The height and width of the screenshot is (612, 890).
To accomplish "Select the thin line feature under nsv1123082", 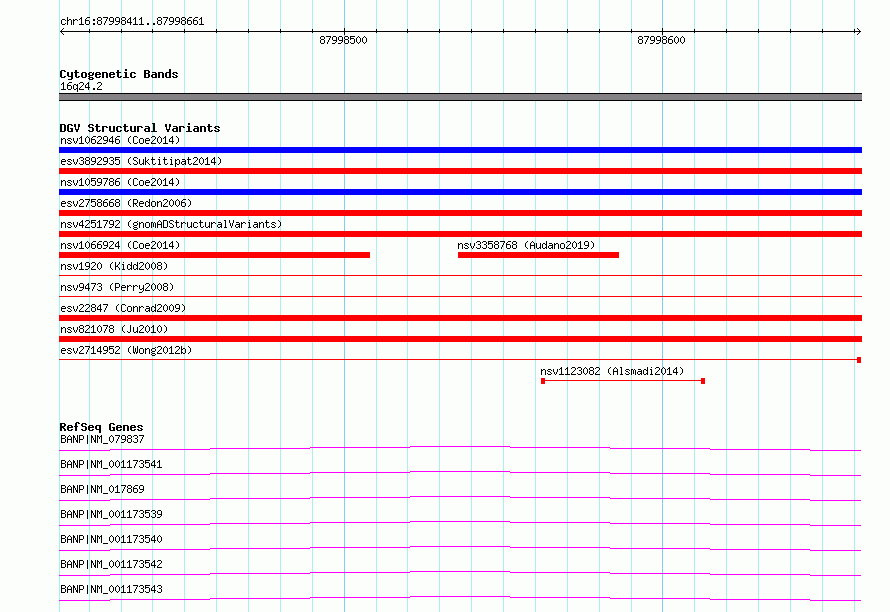I will pos(623,381).
